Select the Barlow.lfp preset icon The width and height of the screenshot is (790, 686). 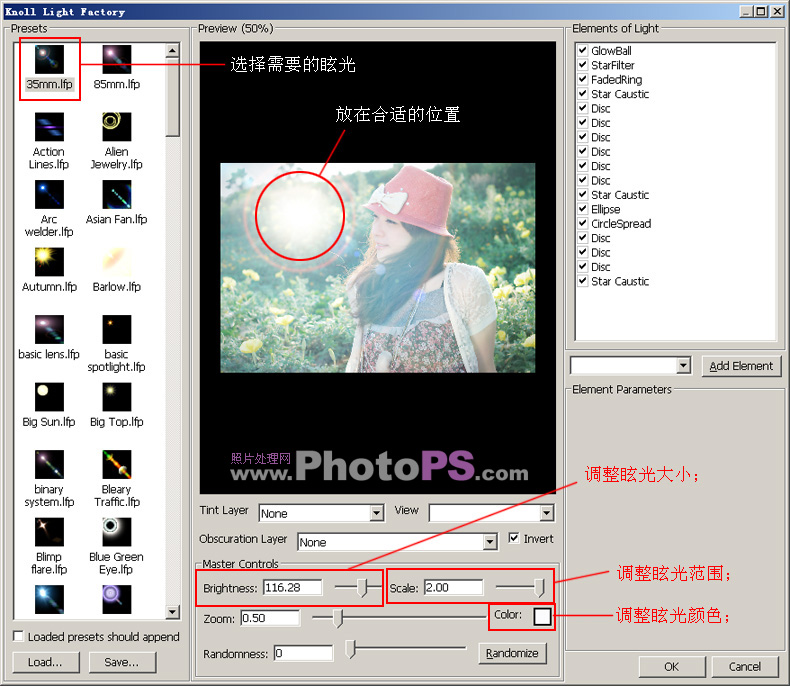(x=117, y=262)
